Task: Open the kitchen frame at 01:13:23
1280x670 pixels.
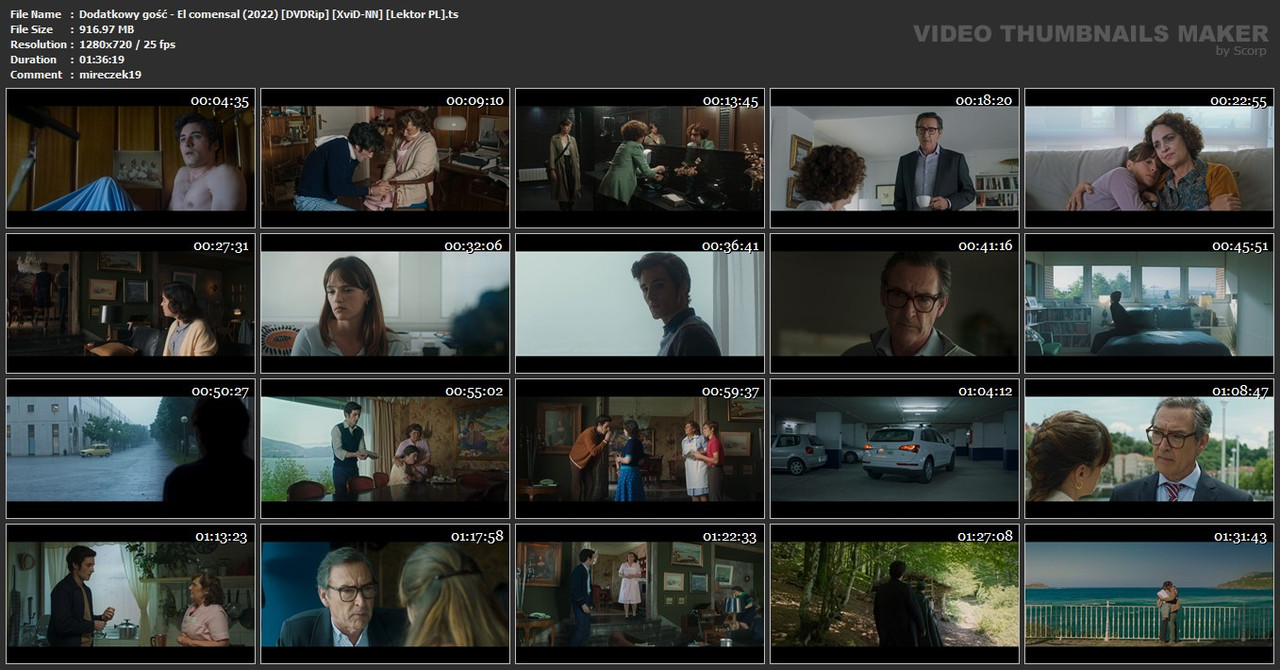Action: click(130, 594)
